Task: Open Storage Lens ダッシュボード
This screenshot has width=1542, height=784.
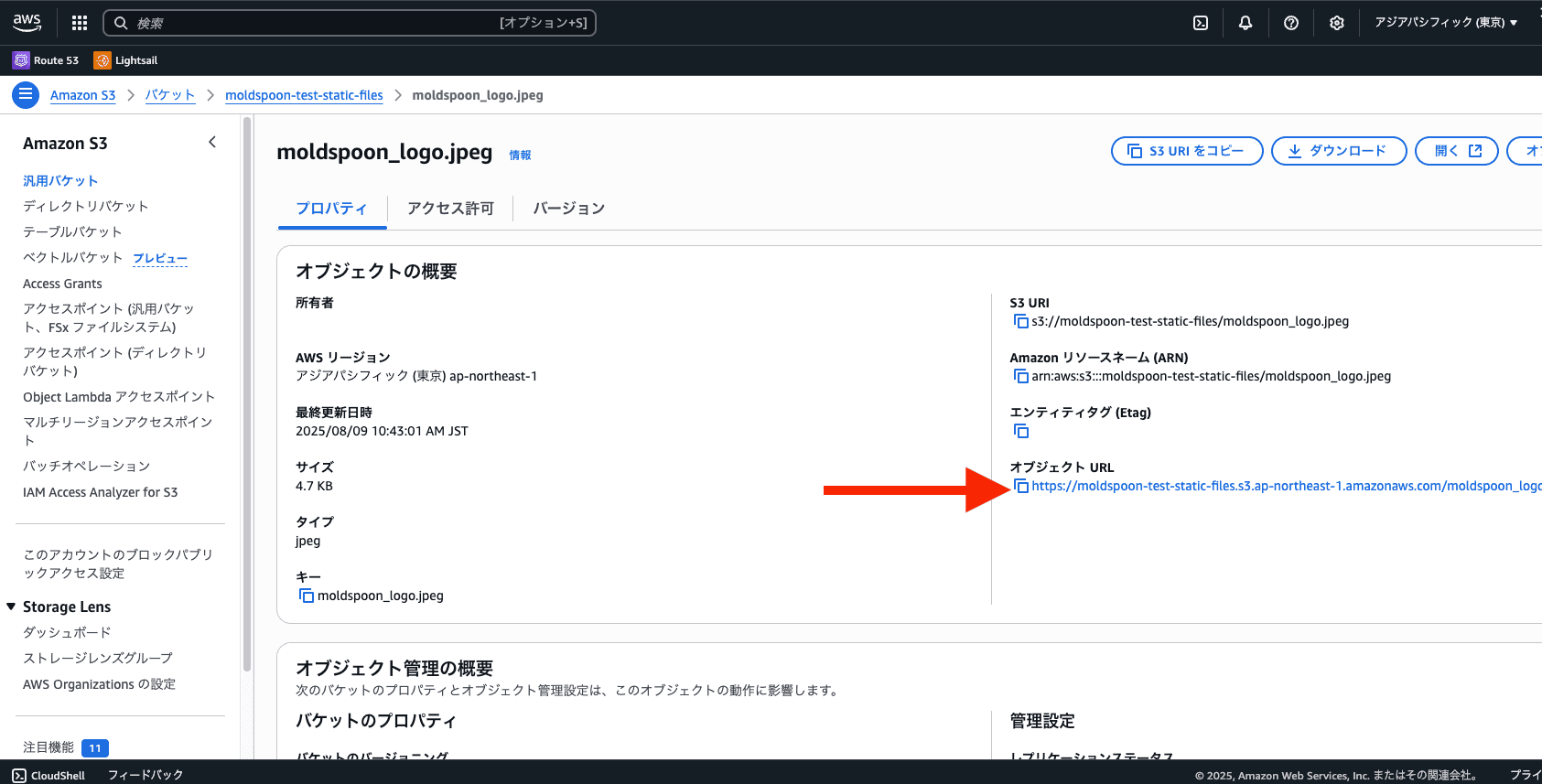Action: [x=67, y=632]
